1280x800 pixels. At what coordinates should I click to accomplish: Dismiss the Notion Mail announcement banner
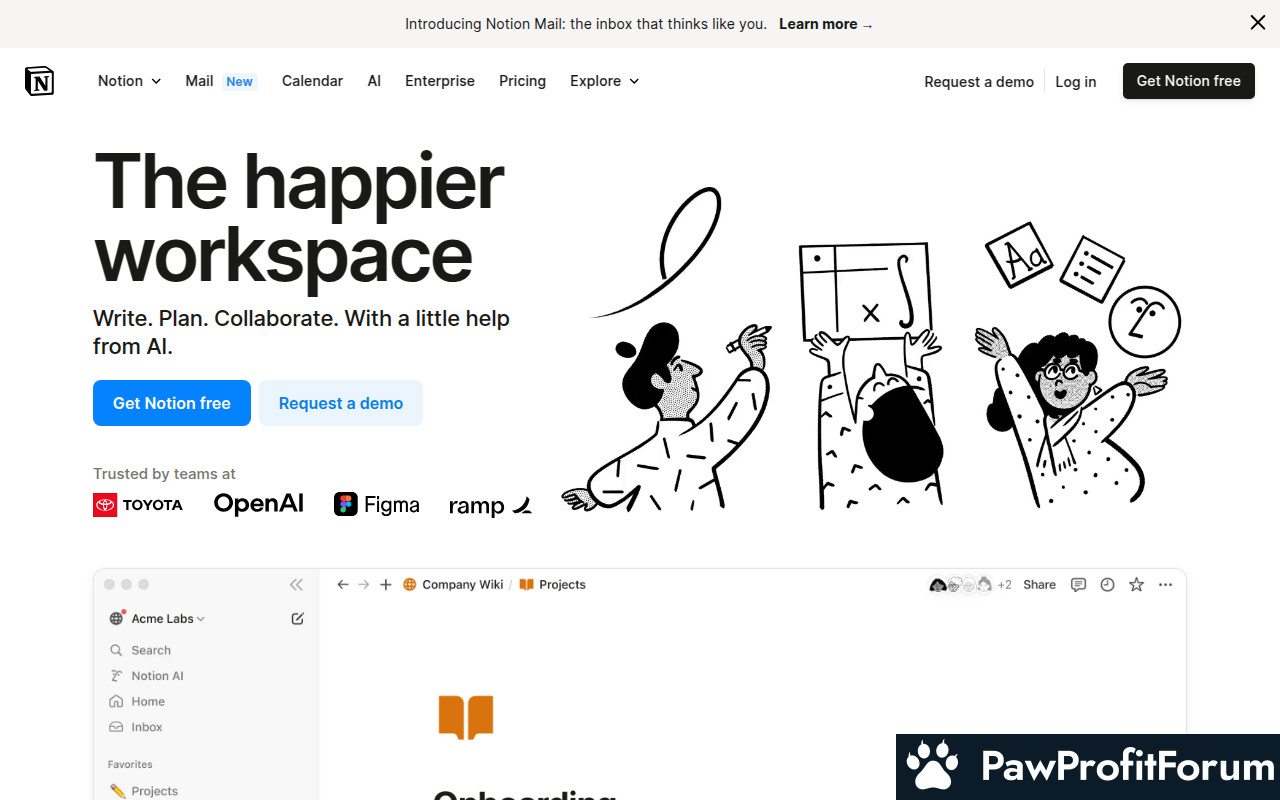(x=1258, y=23)
